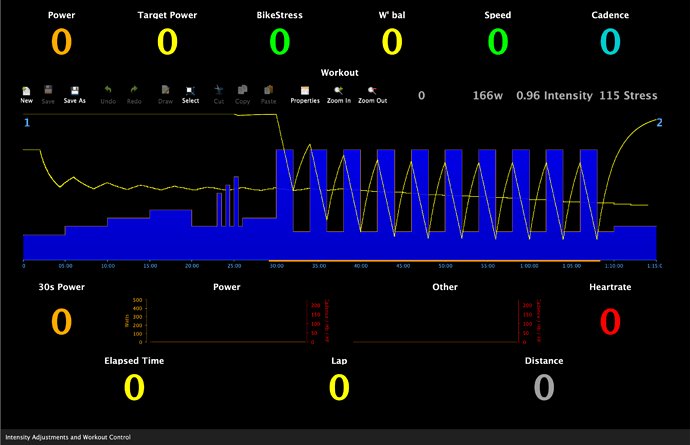Click the Workout chart title

click(x=339, y=73)
